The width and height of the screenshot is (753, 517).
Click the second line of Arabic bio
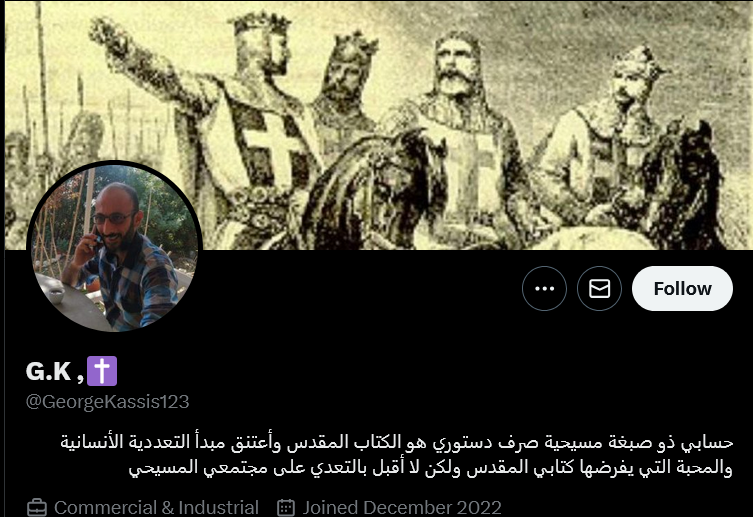(x=430, y=467)
